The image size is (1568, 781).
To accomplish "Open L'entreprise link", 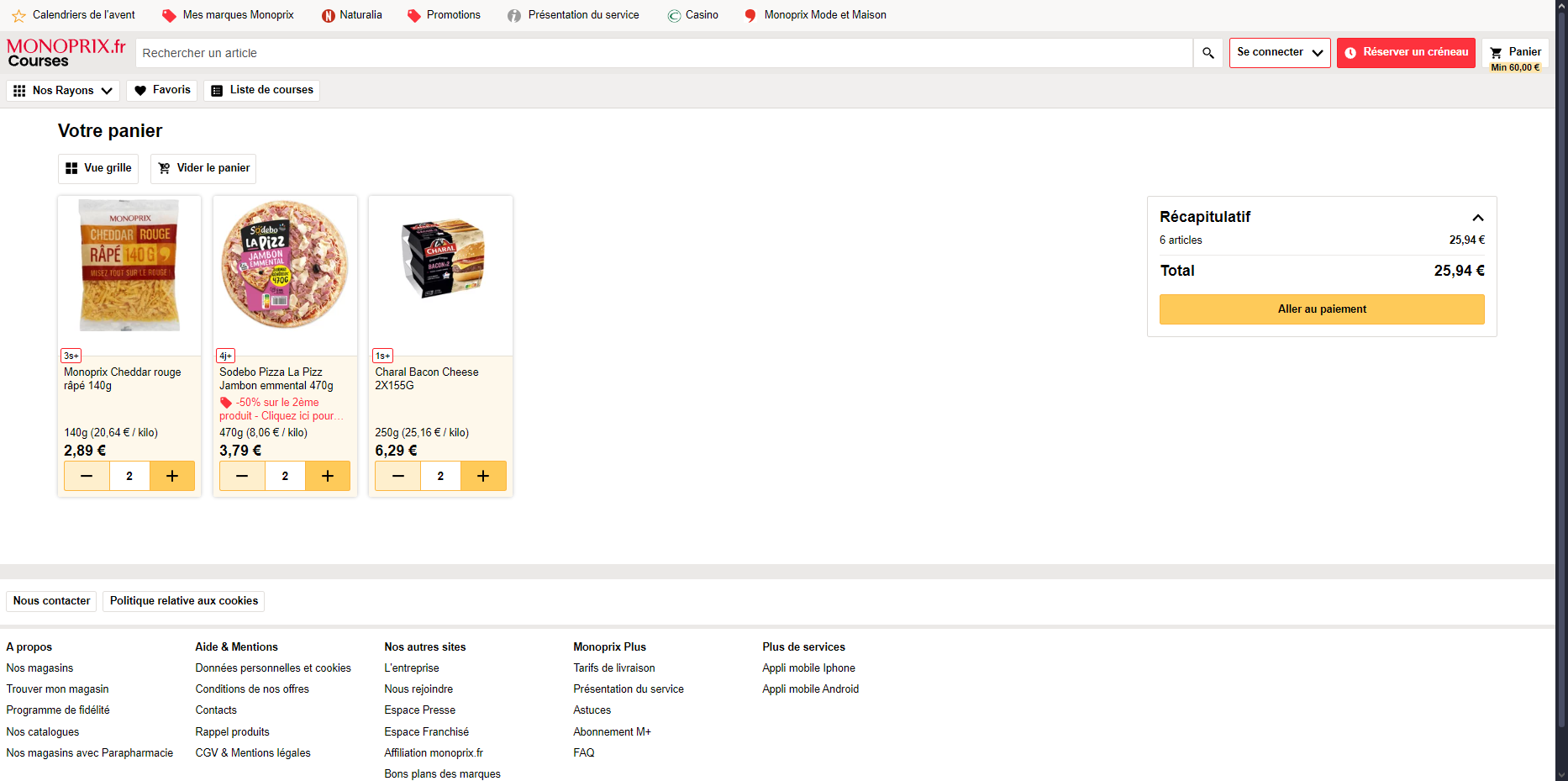I will click(412, 668).
